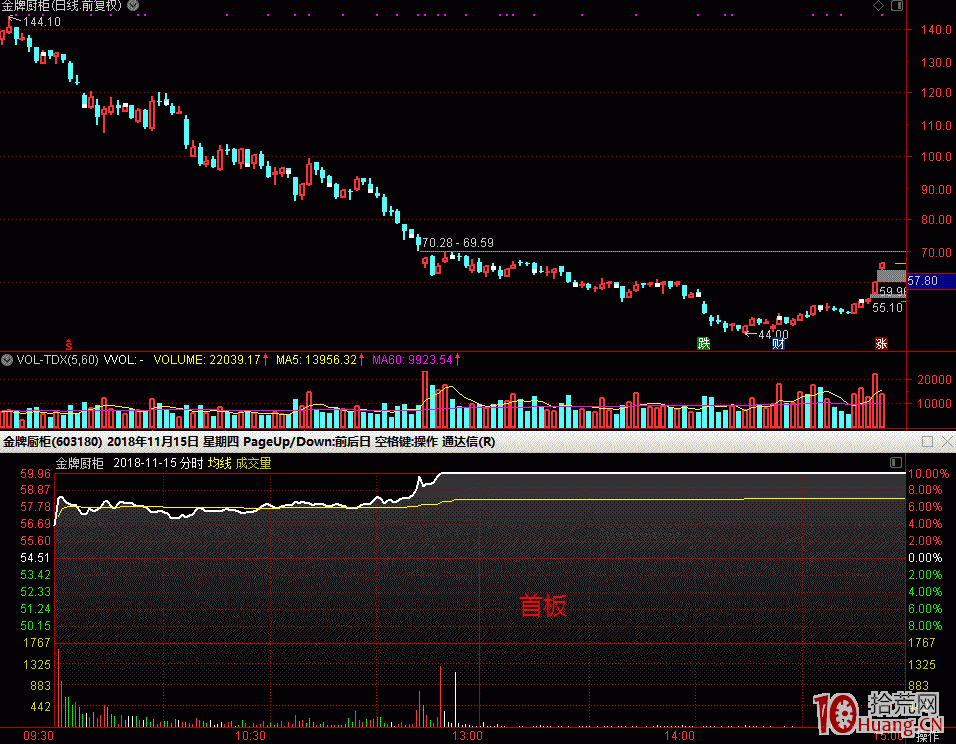Toggle the panel icon in intraday header
This screenshot has width=956, height=744.
click(895, 463)
